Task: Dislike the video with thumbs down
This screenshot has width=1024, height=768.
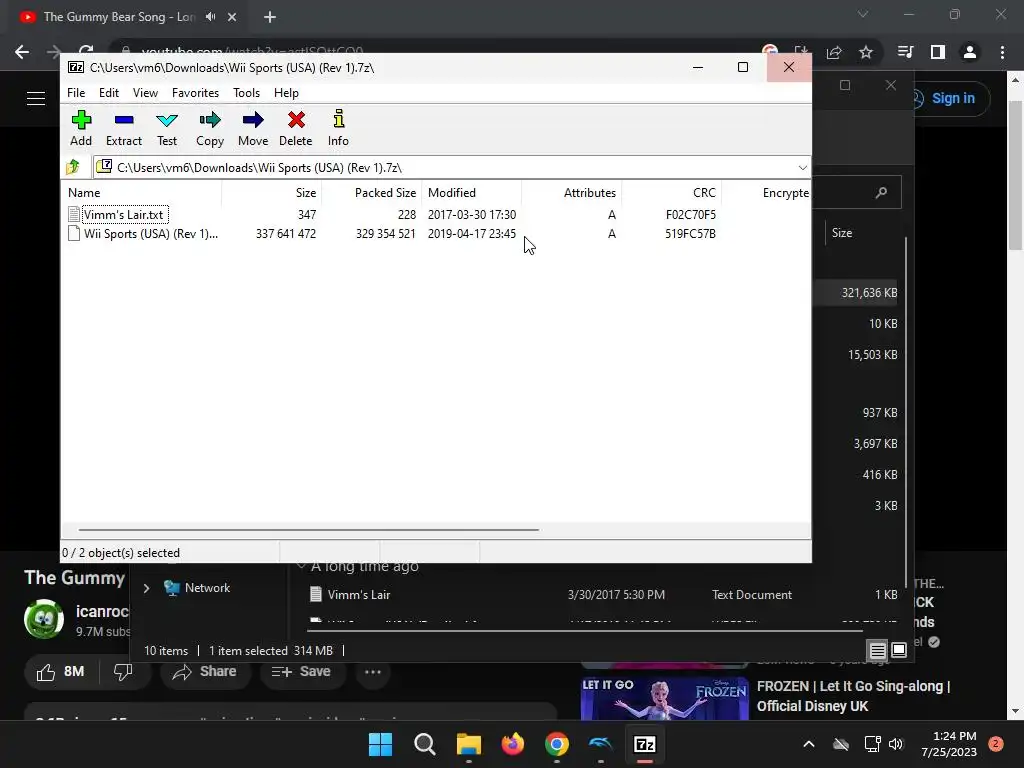Action: tap(123, 672)
